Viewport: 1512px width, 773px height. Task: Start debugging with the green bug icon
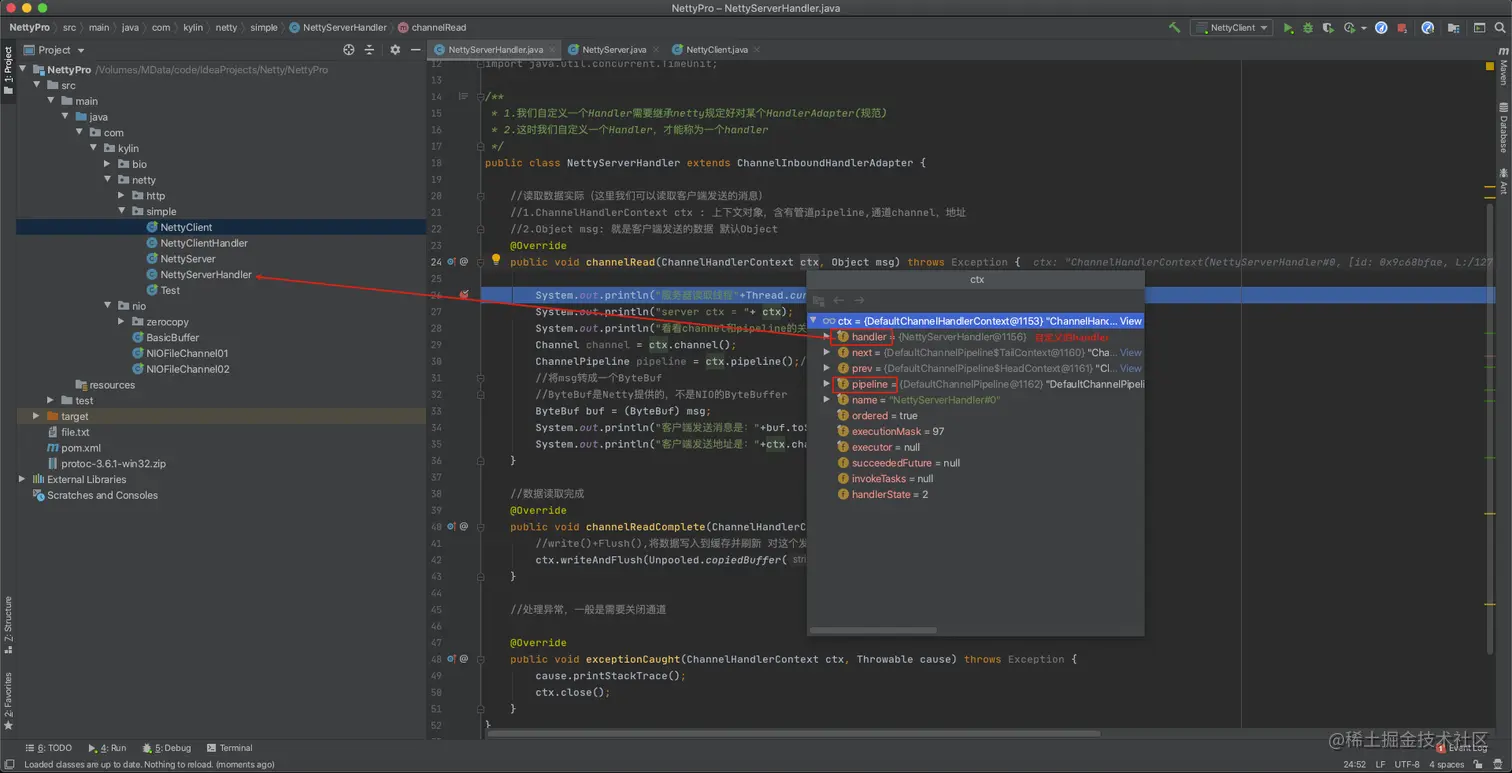pyautogui.click(x=1307, y=28)
